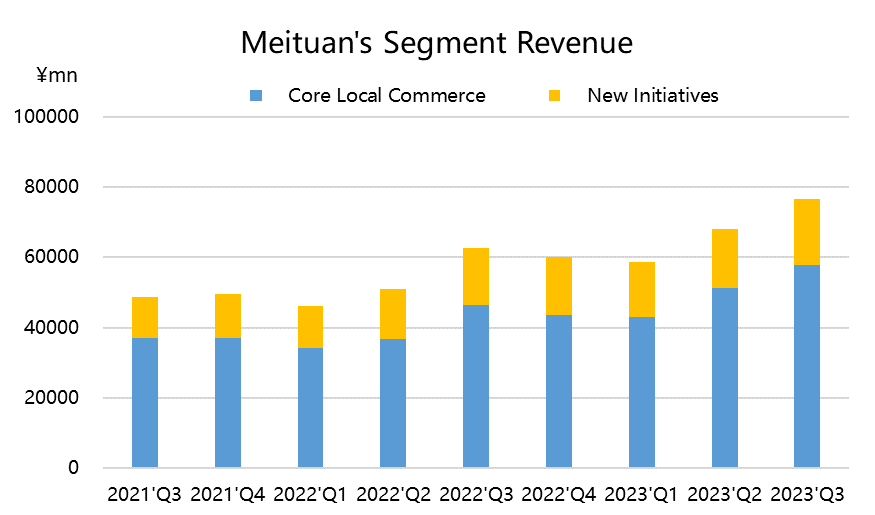Click the 40000 y-axis label
Viewport: 875px width, 515px height.
pos(51,327)
